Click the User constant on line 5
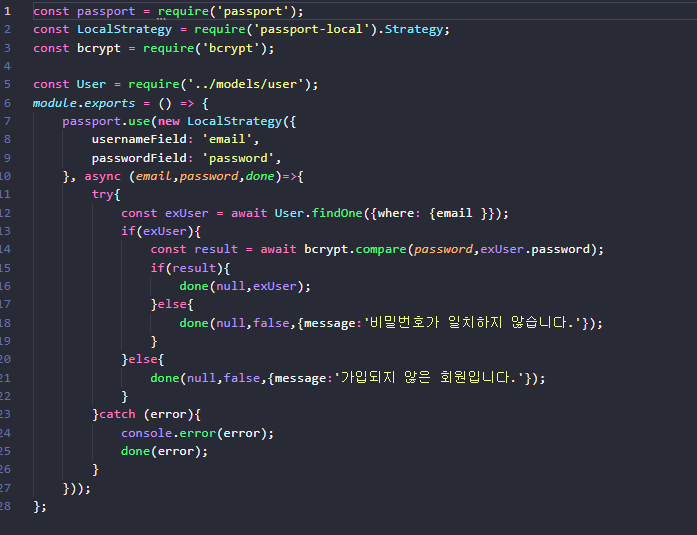Screen dimensions: 697x535 (91, 84)
